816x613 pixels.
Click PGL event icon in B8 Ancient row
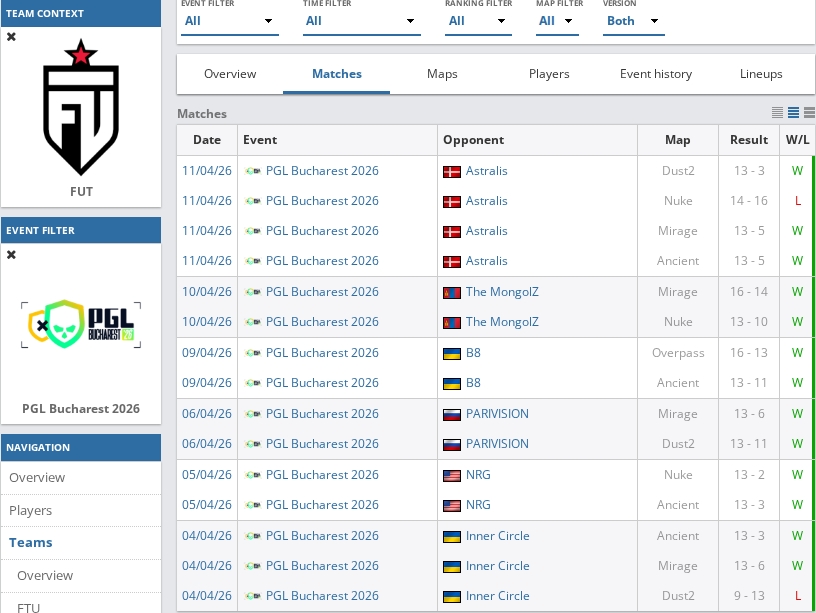(253, 383)
